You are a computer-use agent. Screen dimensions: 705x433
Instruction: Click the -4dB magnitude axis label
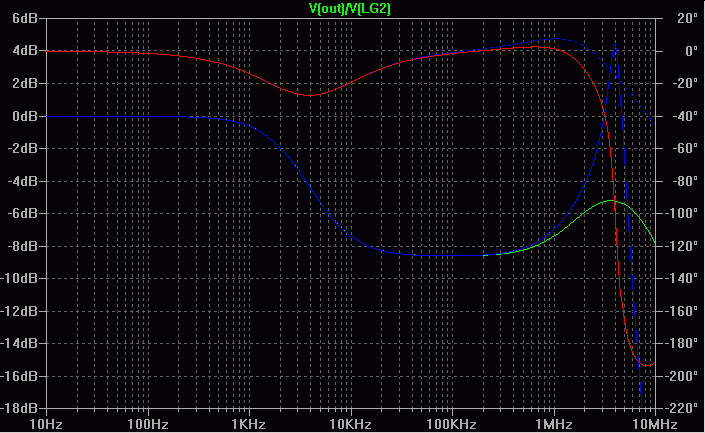[x=22, y=181]
